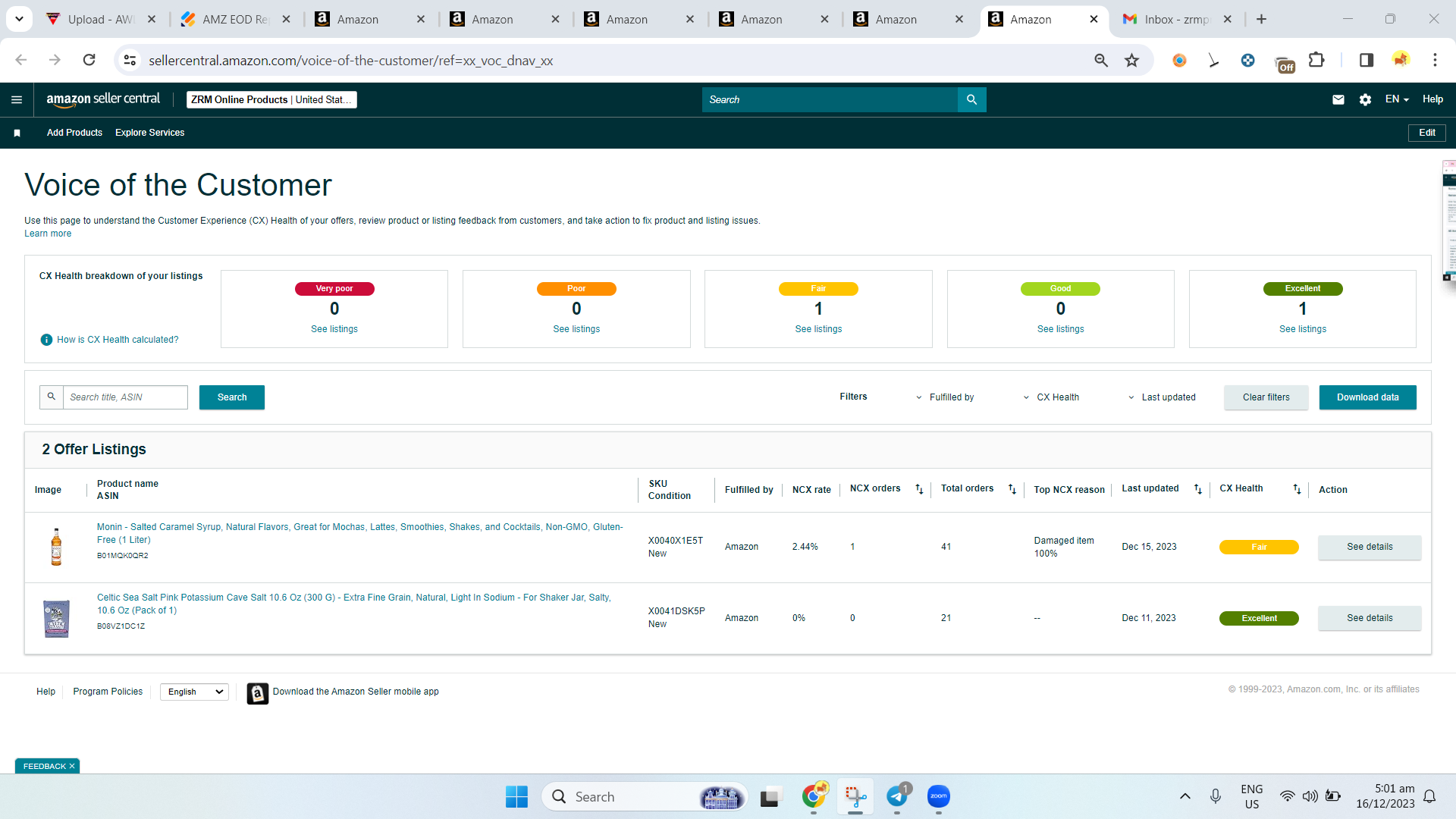Click the Celtic Sea Salt product thumbnail
Screen dimensions: 1456x819
click(x=56, y=618)
